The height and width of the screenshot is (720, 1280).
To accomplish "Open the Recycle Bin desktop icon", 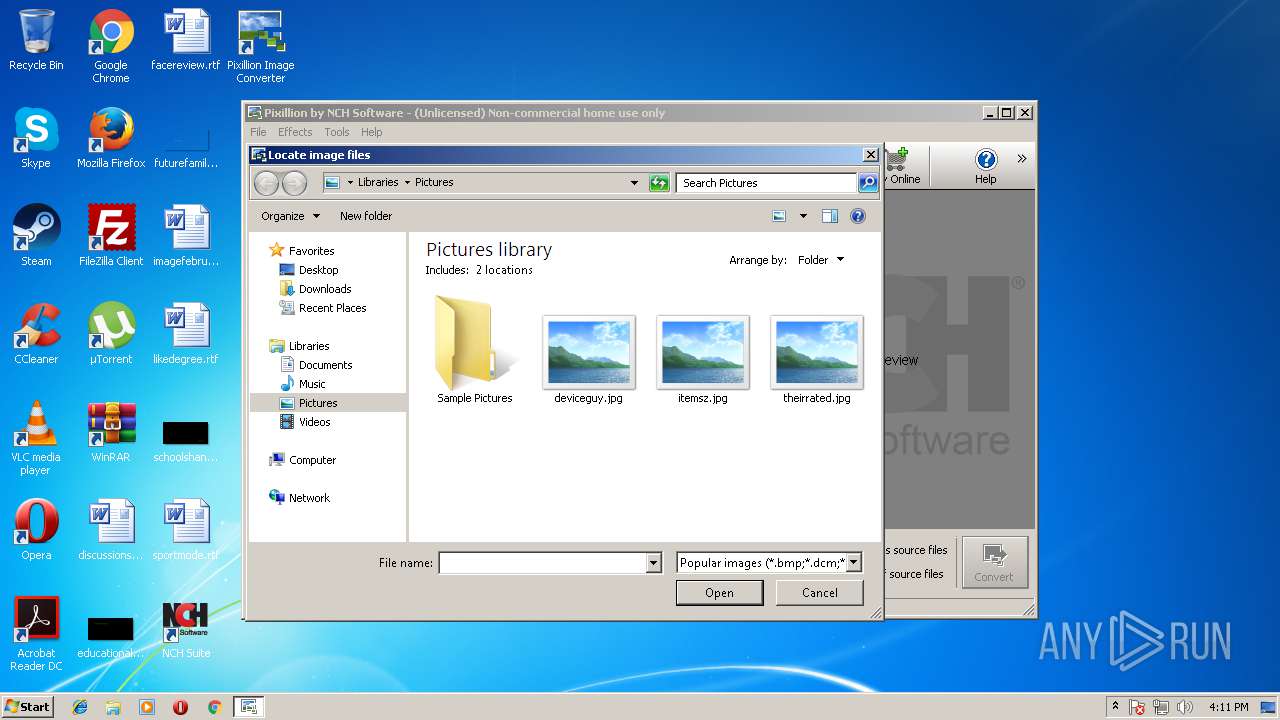I will point(36,40).
